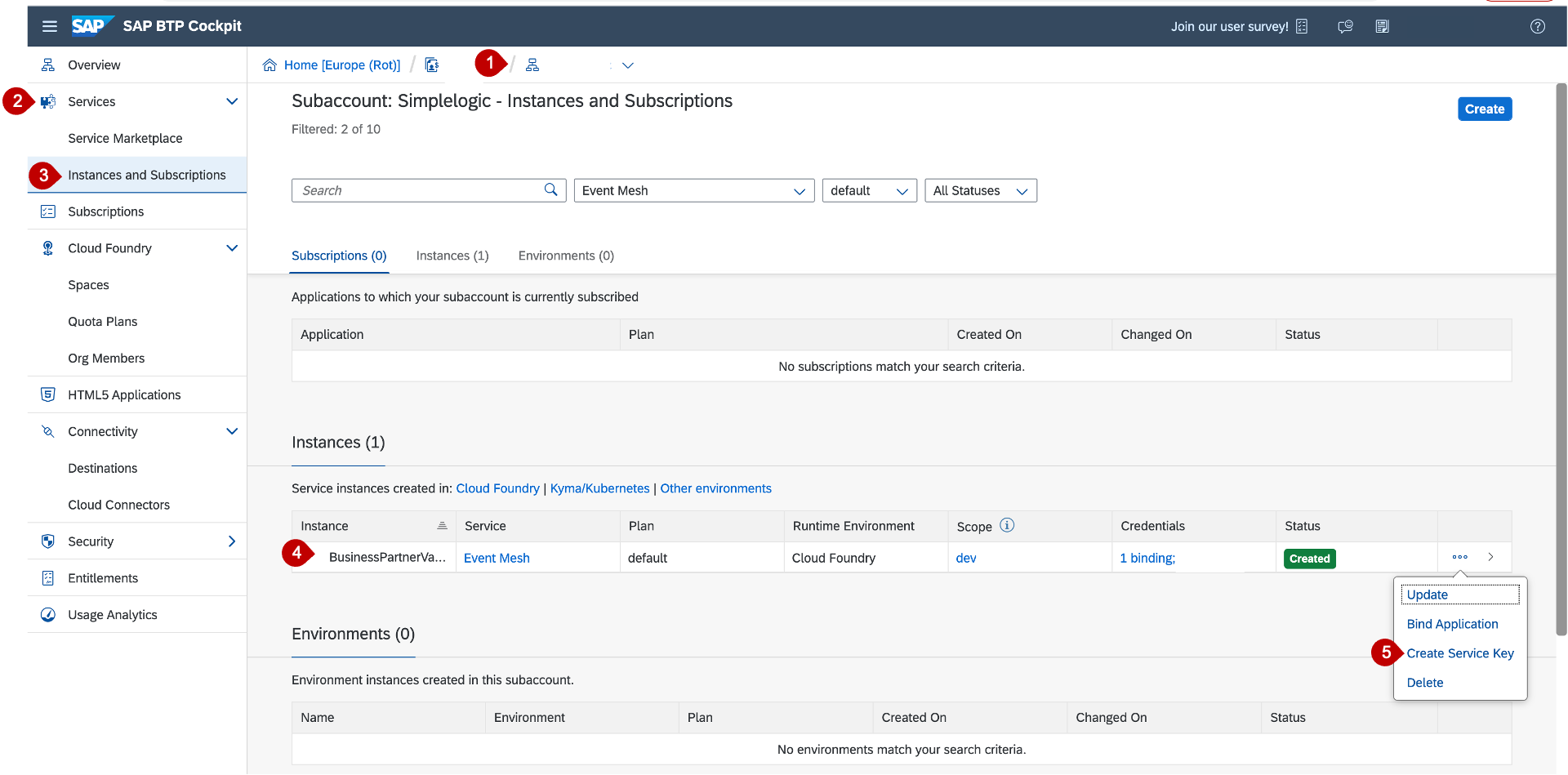
Task: Click the Scope info icon
Action: [x=1007, y=525]
